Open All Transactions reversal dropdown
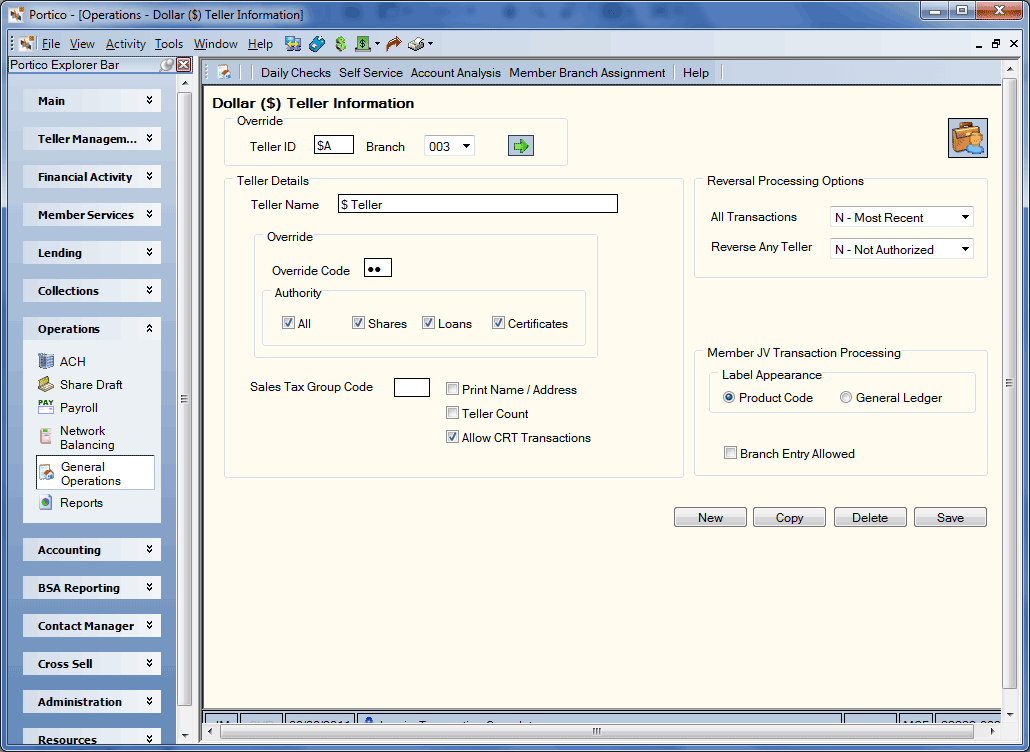The image size is (1030, 752). 901,217
